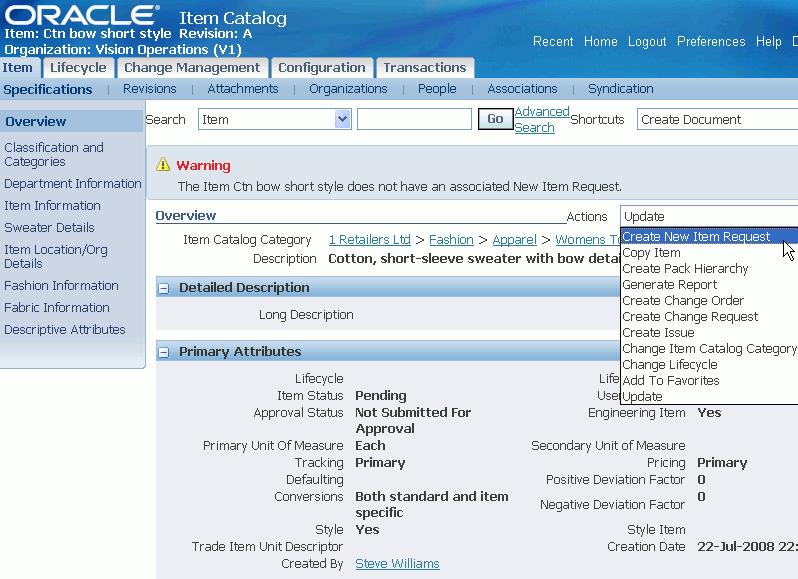Choose Change Lifecycle option
The width and height of the screenshot is (798, 579).
coord(709,365)
